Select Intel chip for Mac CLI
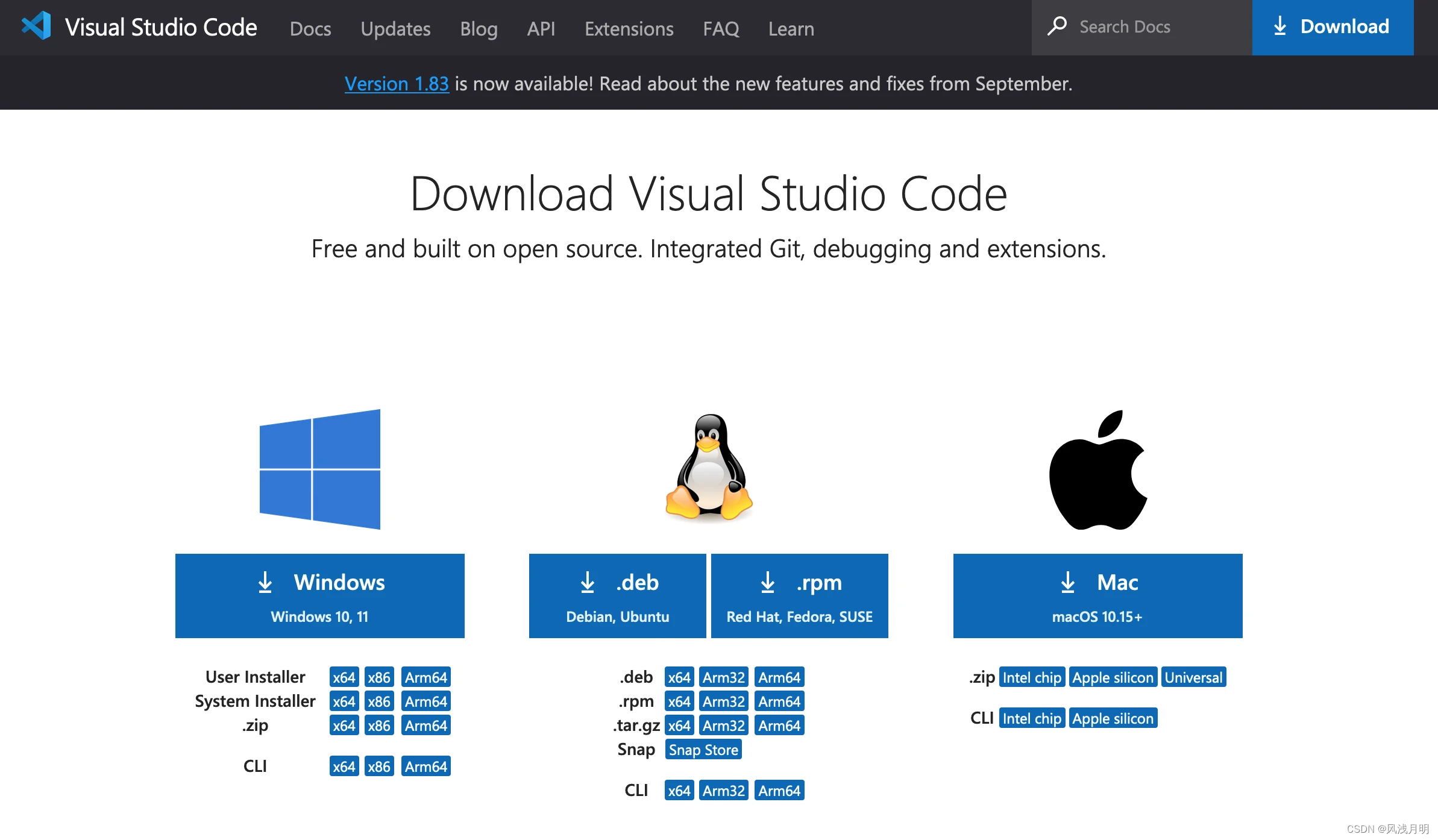Viewport: 1438px width, 840px height. pos(1032,718)
